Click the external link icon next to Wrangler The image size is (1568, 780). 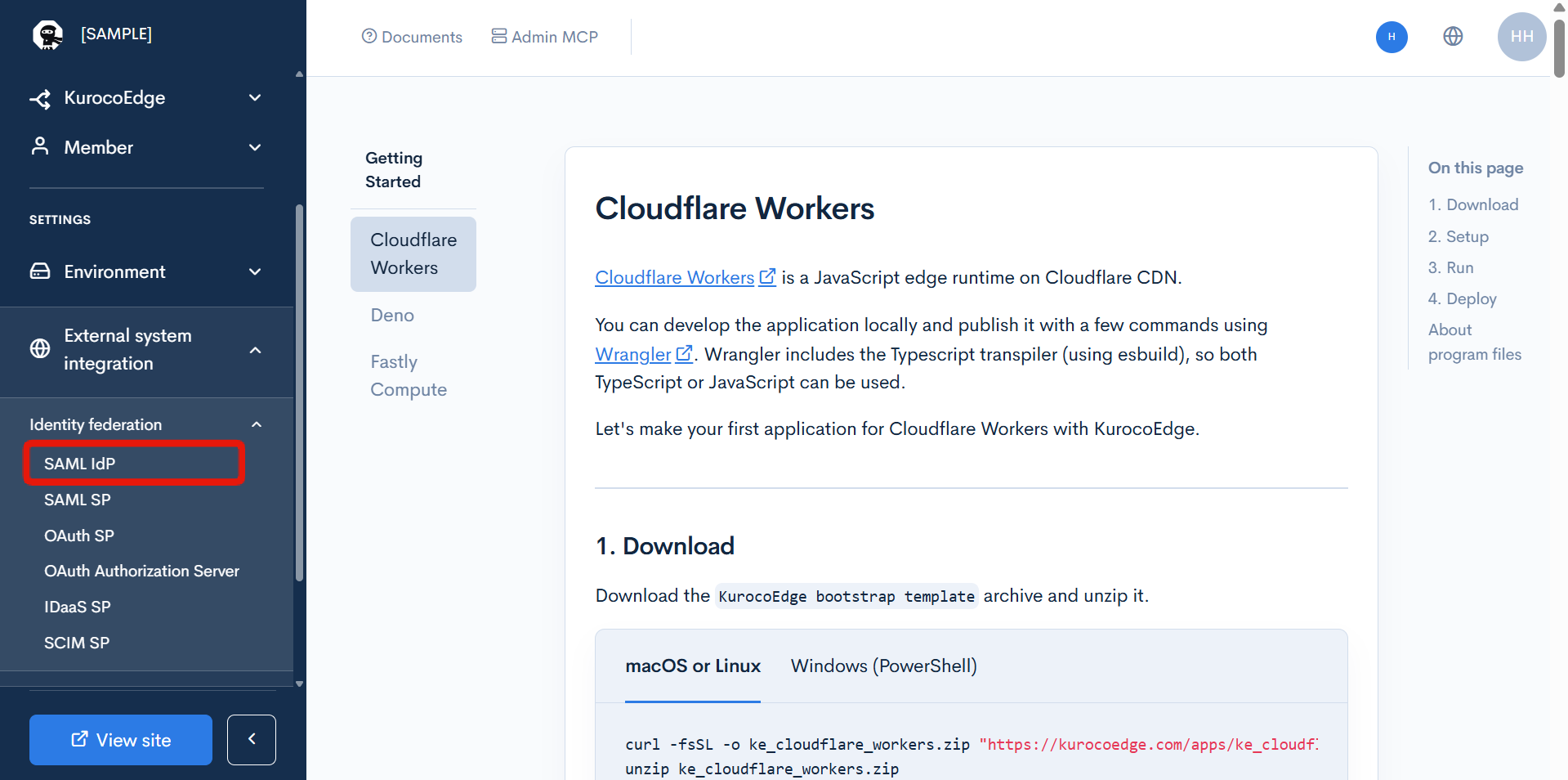[684, 354]
